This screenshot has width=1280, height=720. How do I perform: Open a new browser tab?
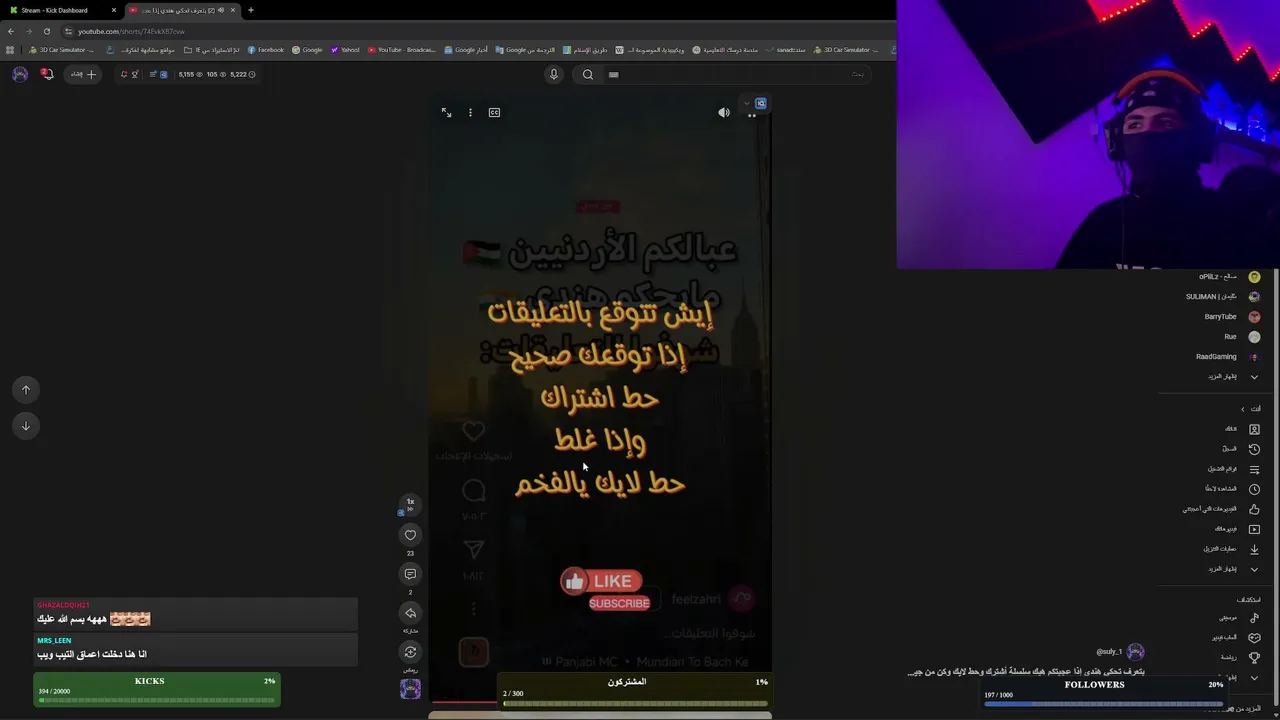click(x=251, y=10)
